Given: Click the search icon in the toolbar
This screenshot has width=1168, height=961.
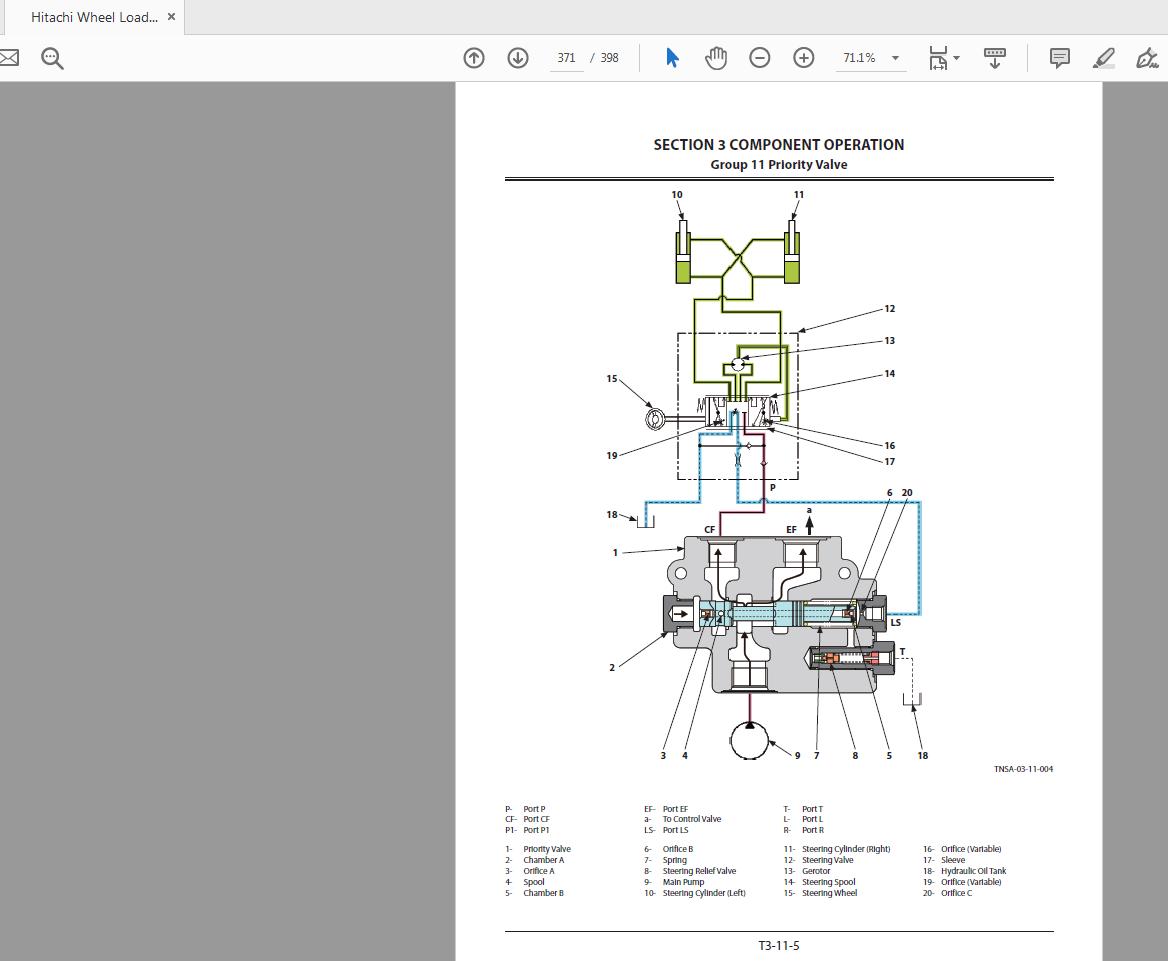Looking at the screenshot, I should pos(52,57).
